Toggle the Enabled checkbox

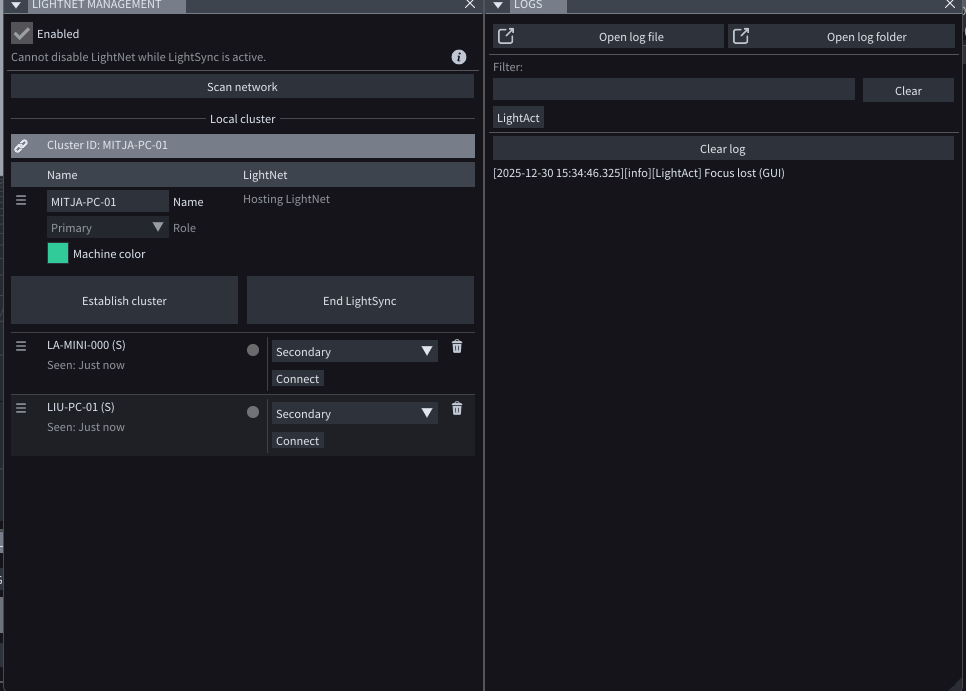tap(22, 34)
